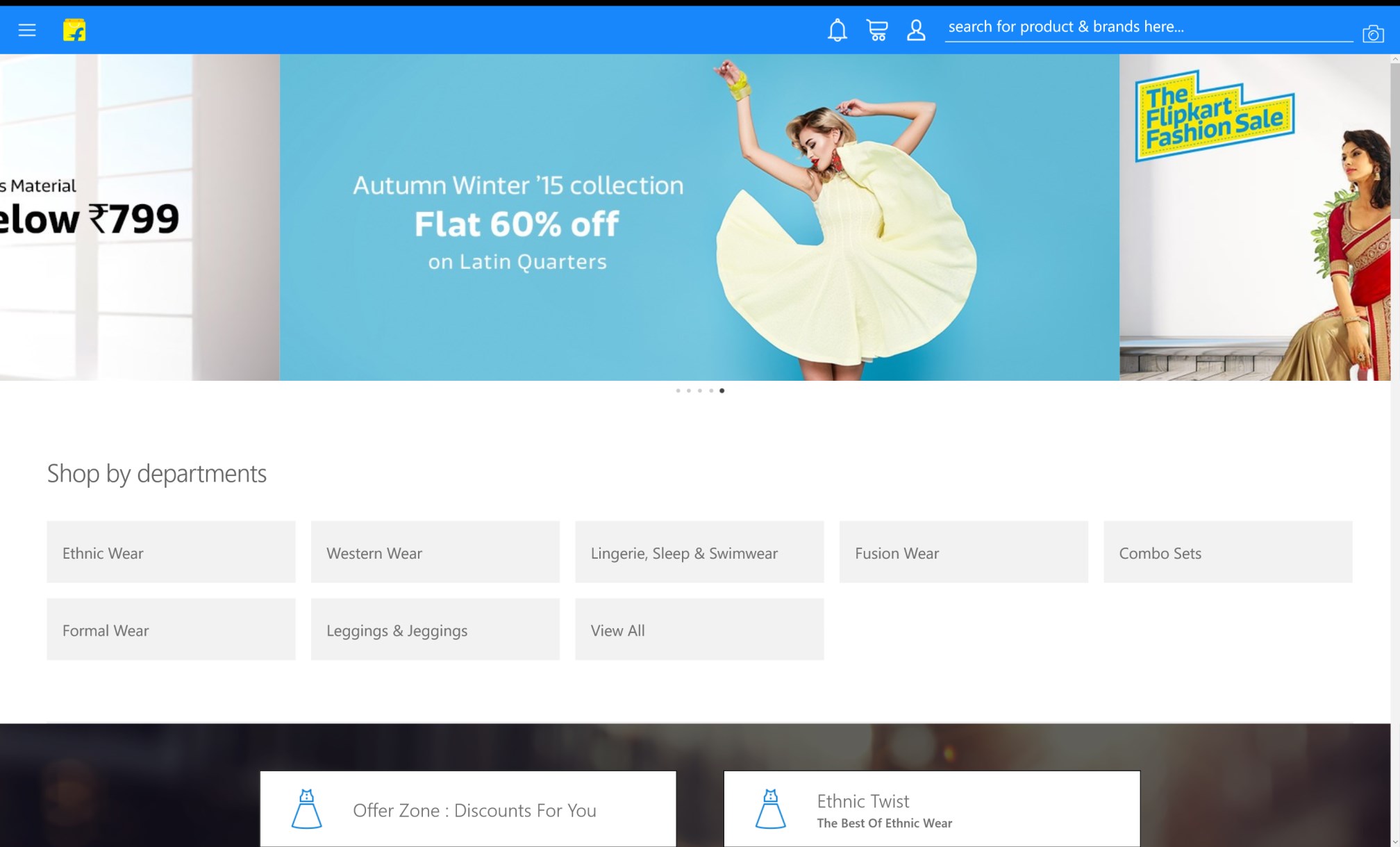The height and width of the screenshot is (847, 1400).
Task: Click dress icon beside Ethnic Twist
Action: click(770, 809)
